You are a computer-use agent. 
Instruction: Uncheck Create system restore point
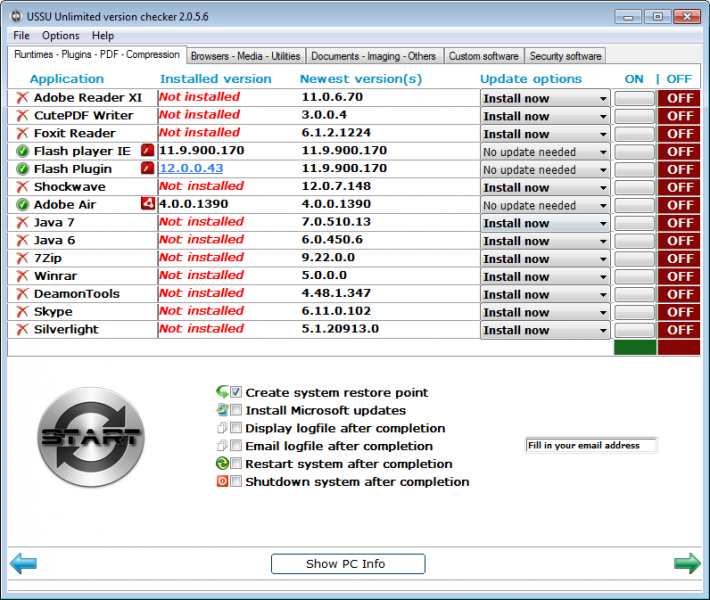[x=236, y=392]
